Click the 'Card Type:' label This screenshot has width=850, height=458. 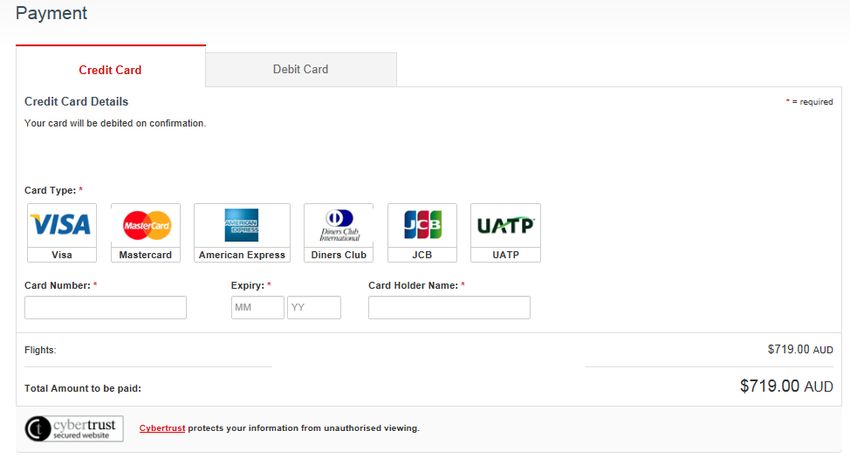tap(53, 190)
